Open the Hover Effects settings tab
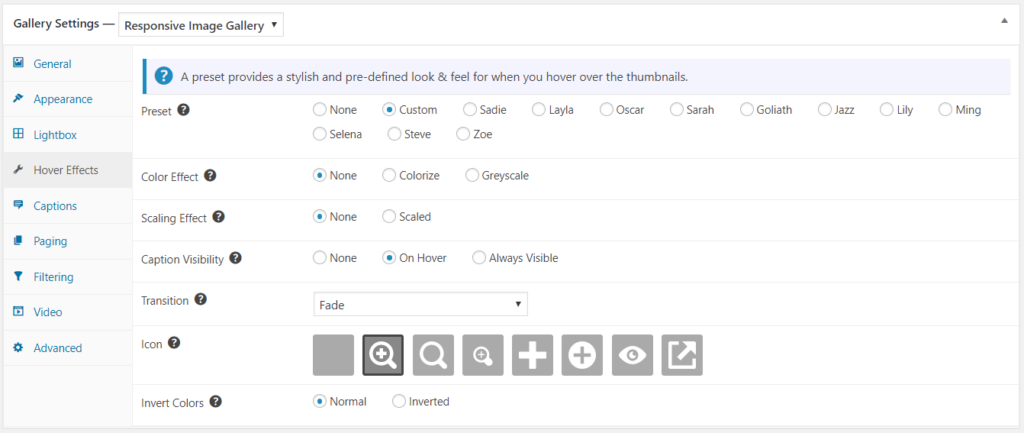The height and width of the screenshot is (433, 1024). click(67, 170)
